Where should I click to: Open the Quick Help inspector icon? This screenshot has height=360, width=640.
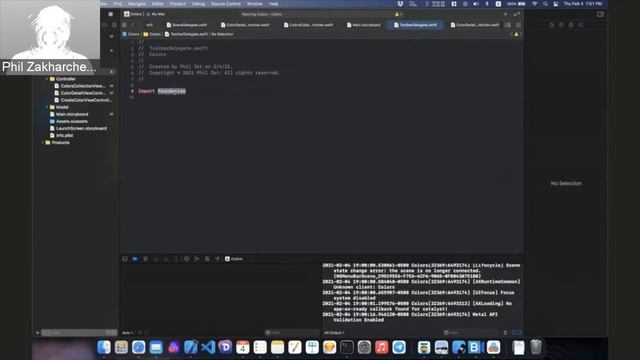[x=571, y=25]
